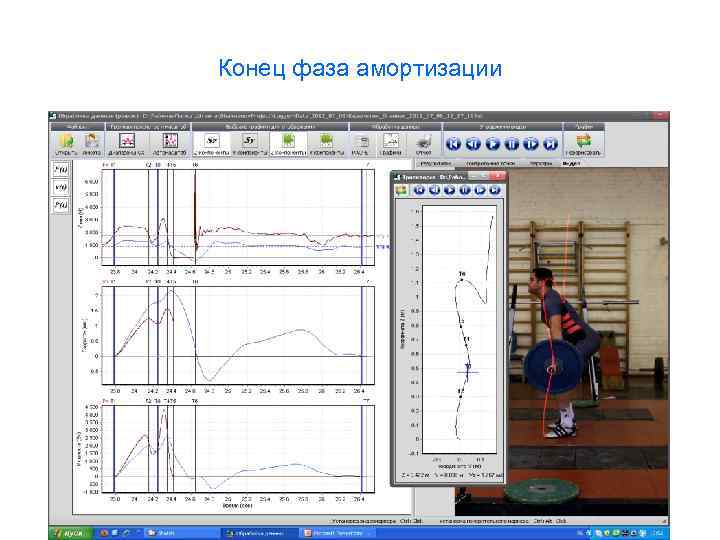Open the athlete profile icon next to Open

pyautogui.click(x=91, y=141)
